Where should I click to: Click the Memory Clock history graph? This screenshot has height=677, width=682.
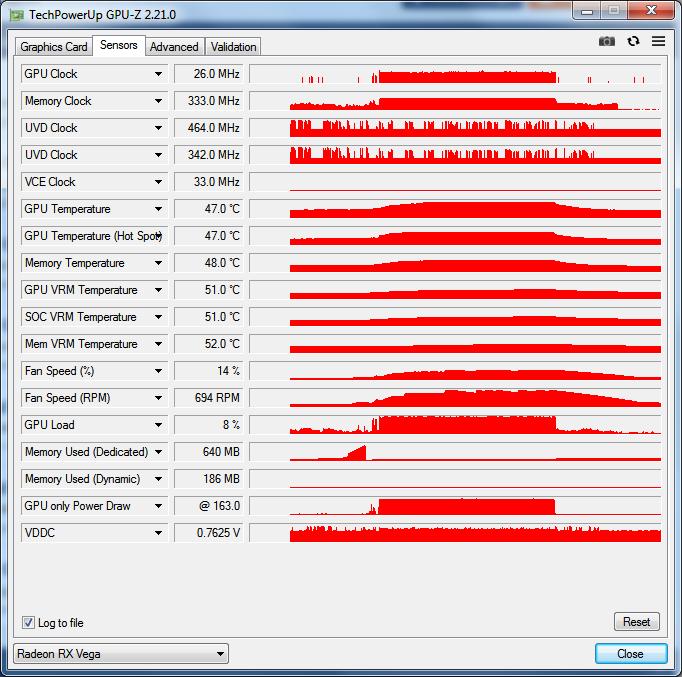pyautogui.click(x=455, y=101)
